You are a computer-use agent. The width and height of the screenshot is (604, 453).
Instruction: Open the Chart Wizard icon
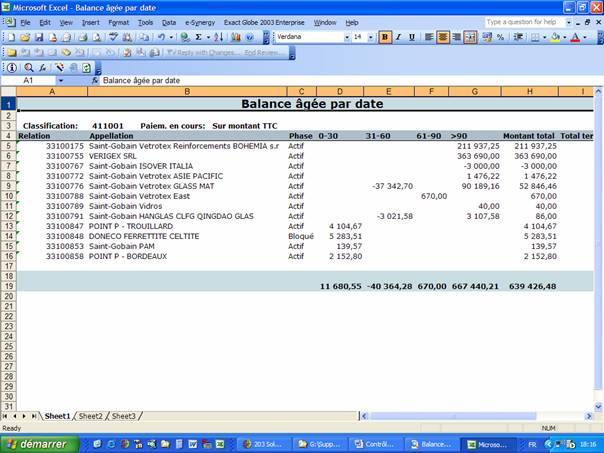coord(235,37)
